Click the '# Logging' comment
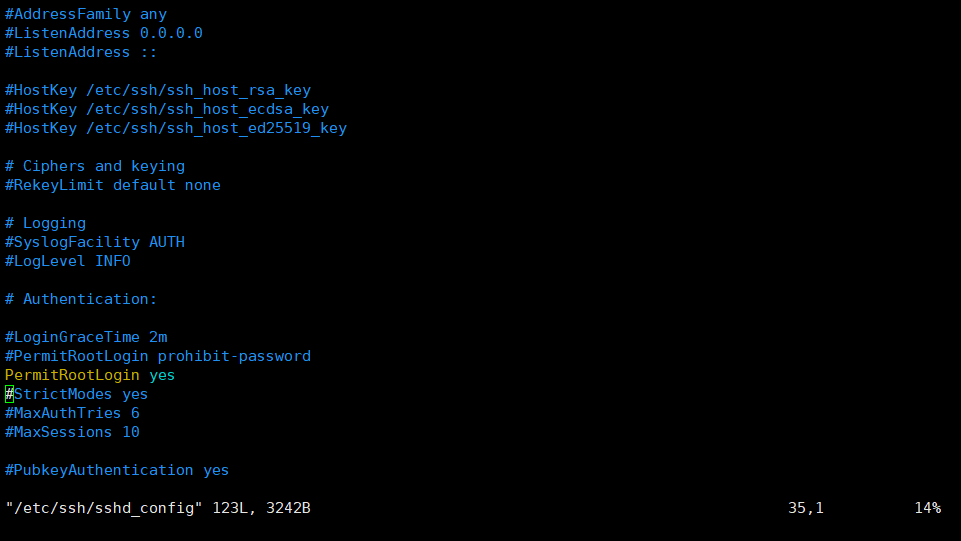 [46, 223]
